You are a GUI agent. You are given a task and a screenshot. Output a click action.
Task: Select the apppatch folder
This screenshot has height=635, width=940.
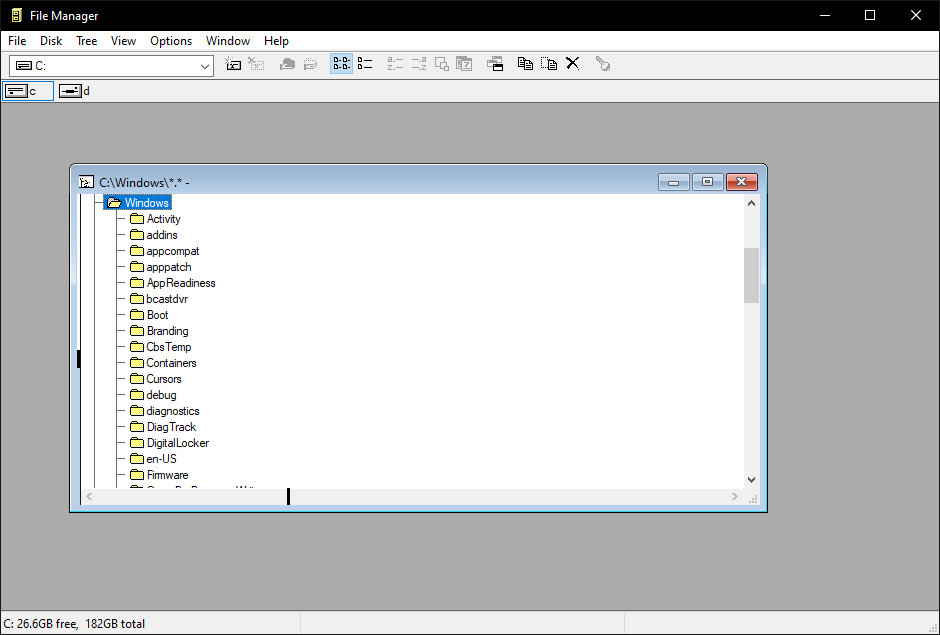pos(161,267)
